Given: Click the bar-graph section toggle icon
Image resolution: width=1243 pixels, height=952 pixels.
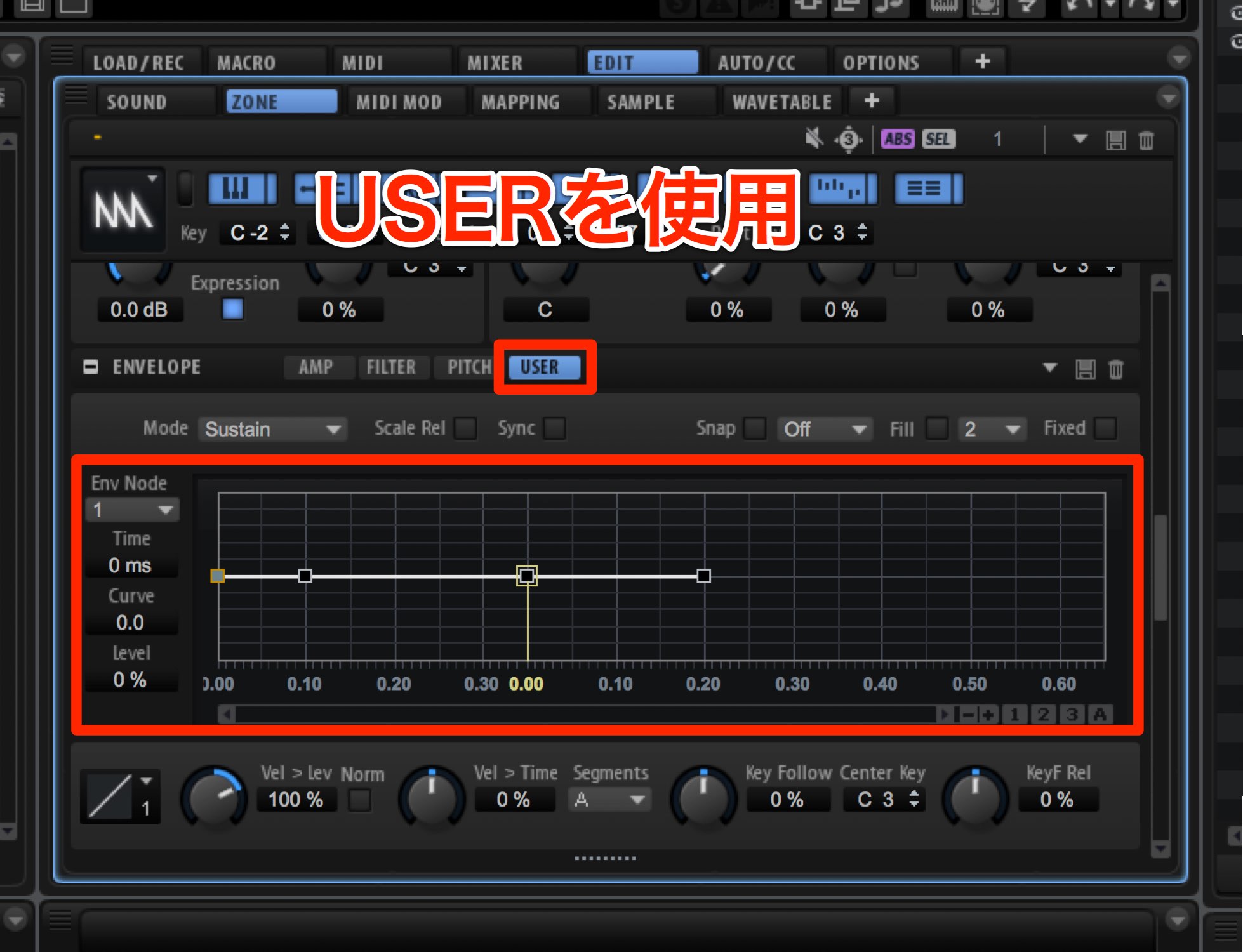Looking at the screenshot, I should [843, 188].
